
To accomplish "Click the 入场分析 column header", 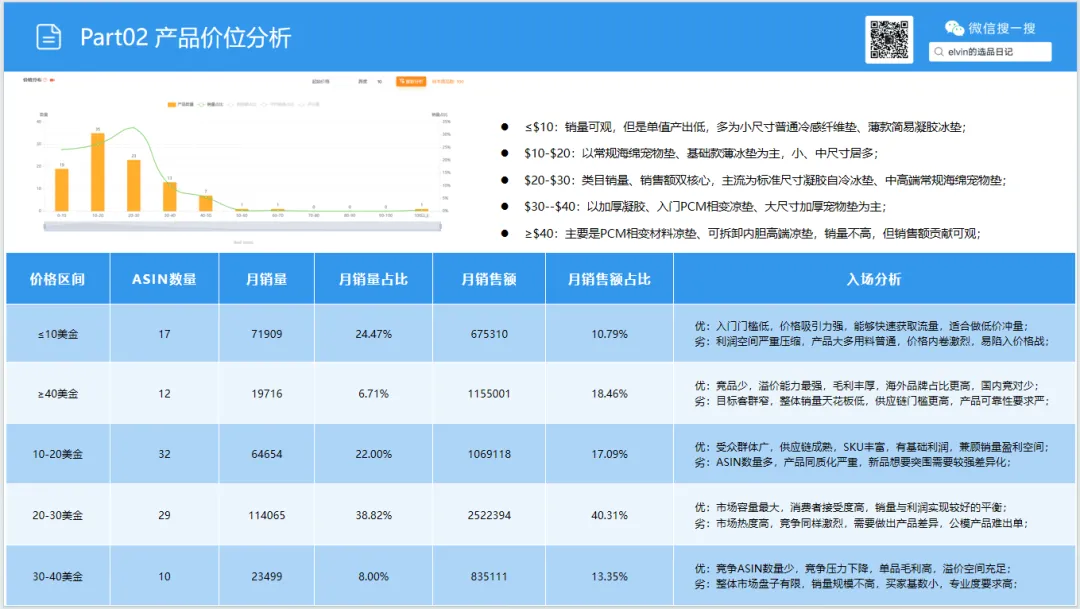I will [874, 279].
